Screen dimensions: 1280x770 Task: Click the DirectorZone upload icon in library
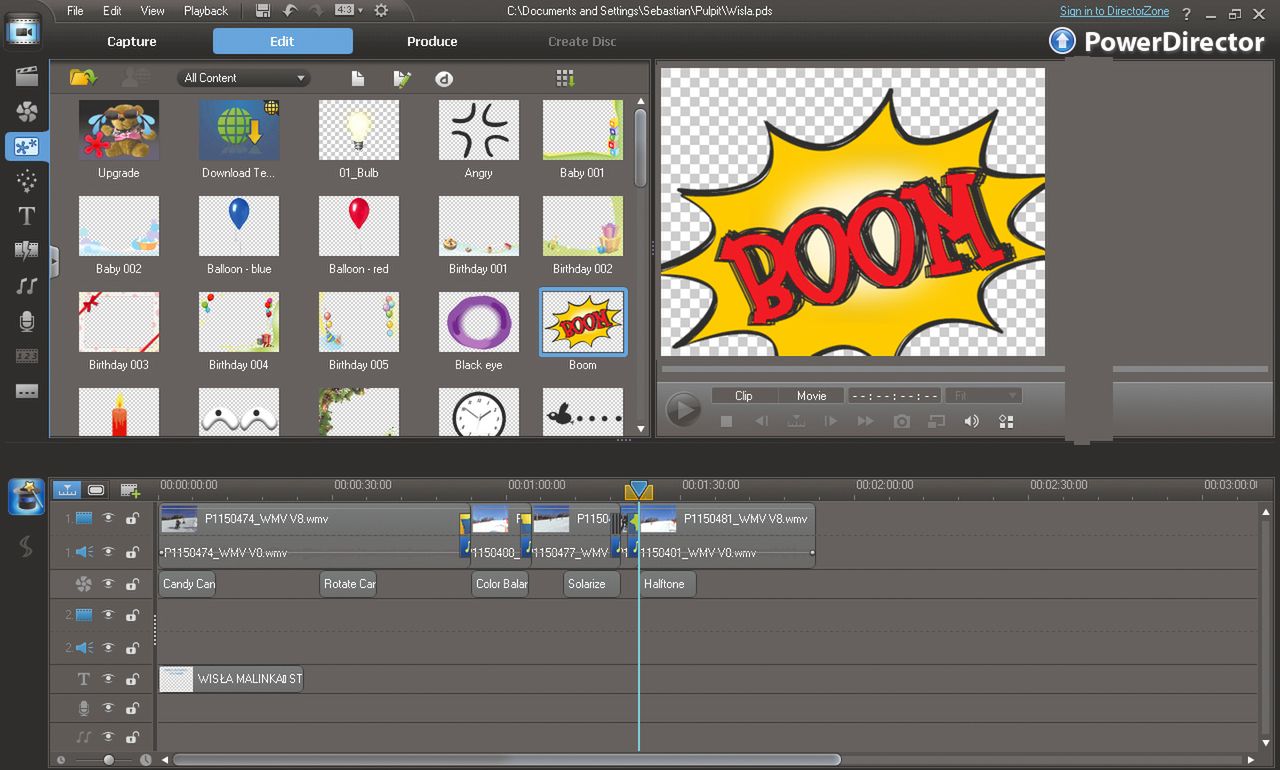click(443, 79)
